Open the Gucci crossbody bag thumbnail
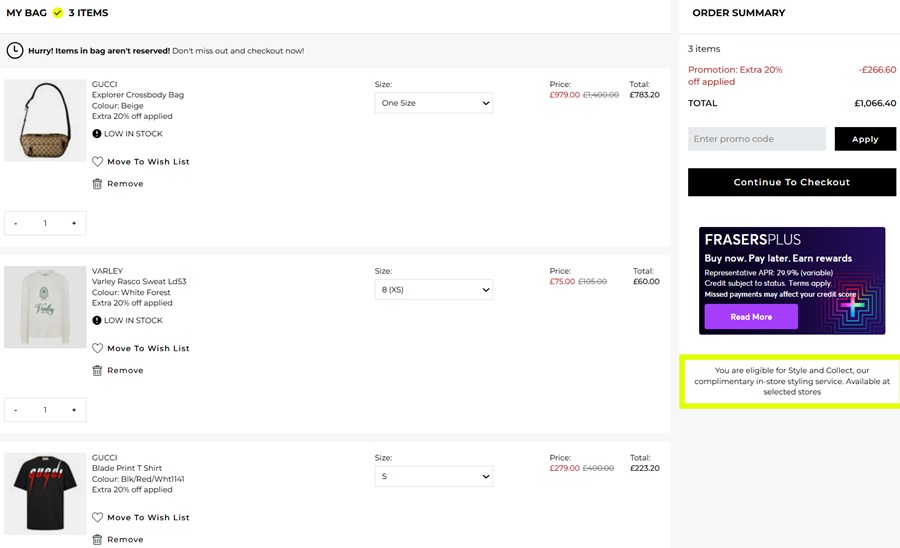Screen dimensions: 900x548 tap(45, 120)
